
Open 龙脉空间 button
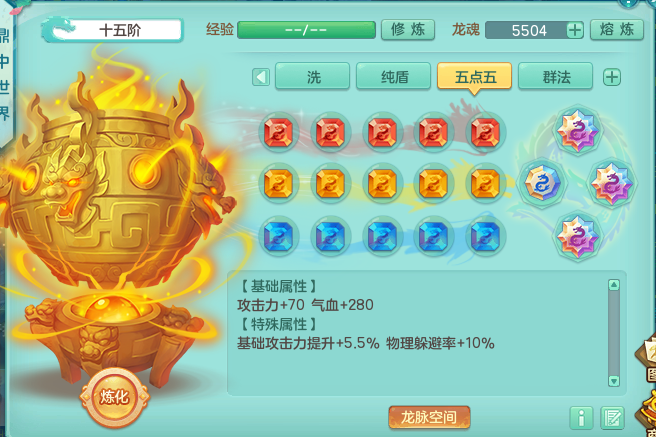pyautogui.click(x=429, y=417)
